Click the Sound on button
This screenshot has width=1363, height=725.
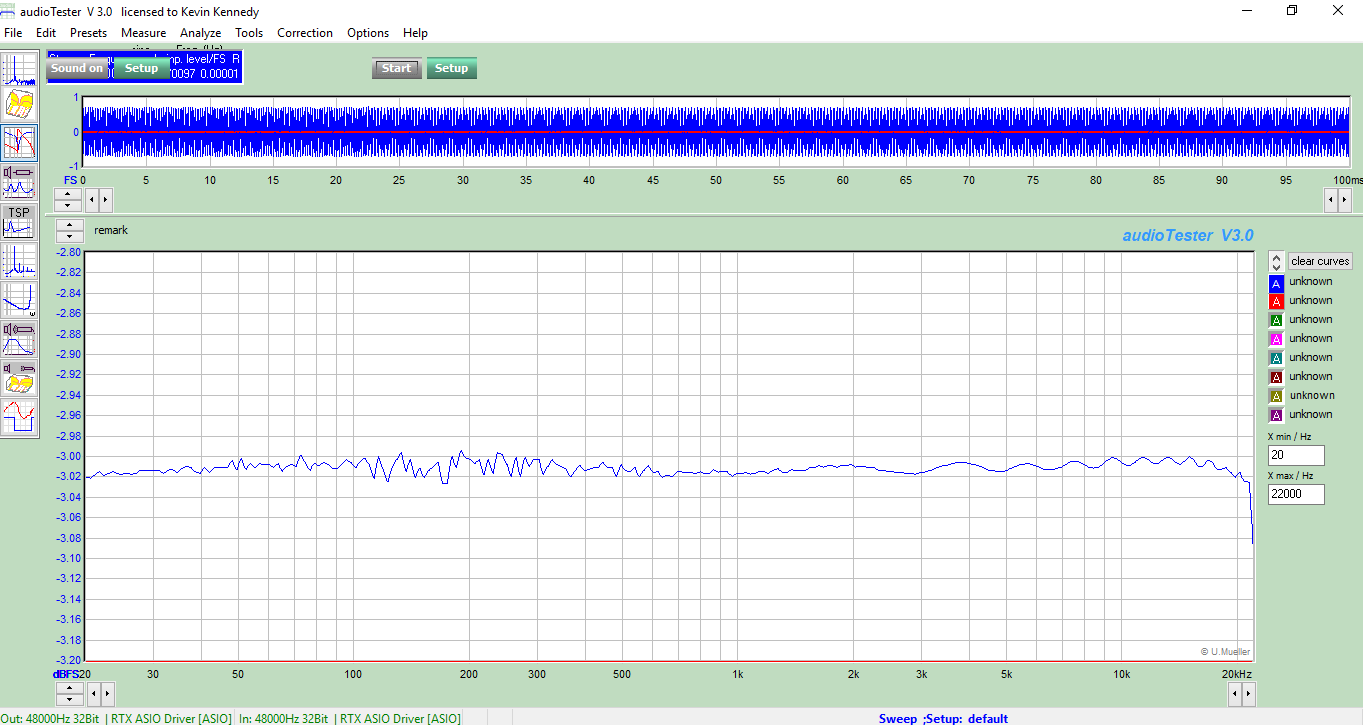[77, 68]
